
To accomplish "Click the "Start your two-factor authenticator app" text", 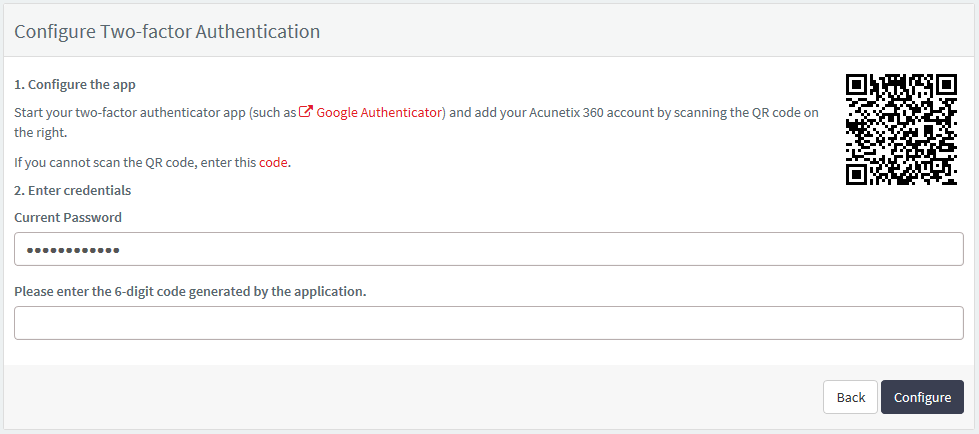I will [130, 113].
